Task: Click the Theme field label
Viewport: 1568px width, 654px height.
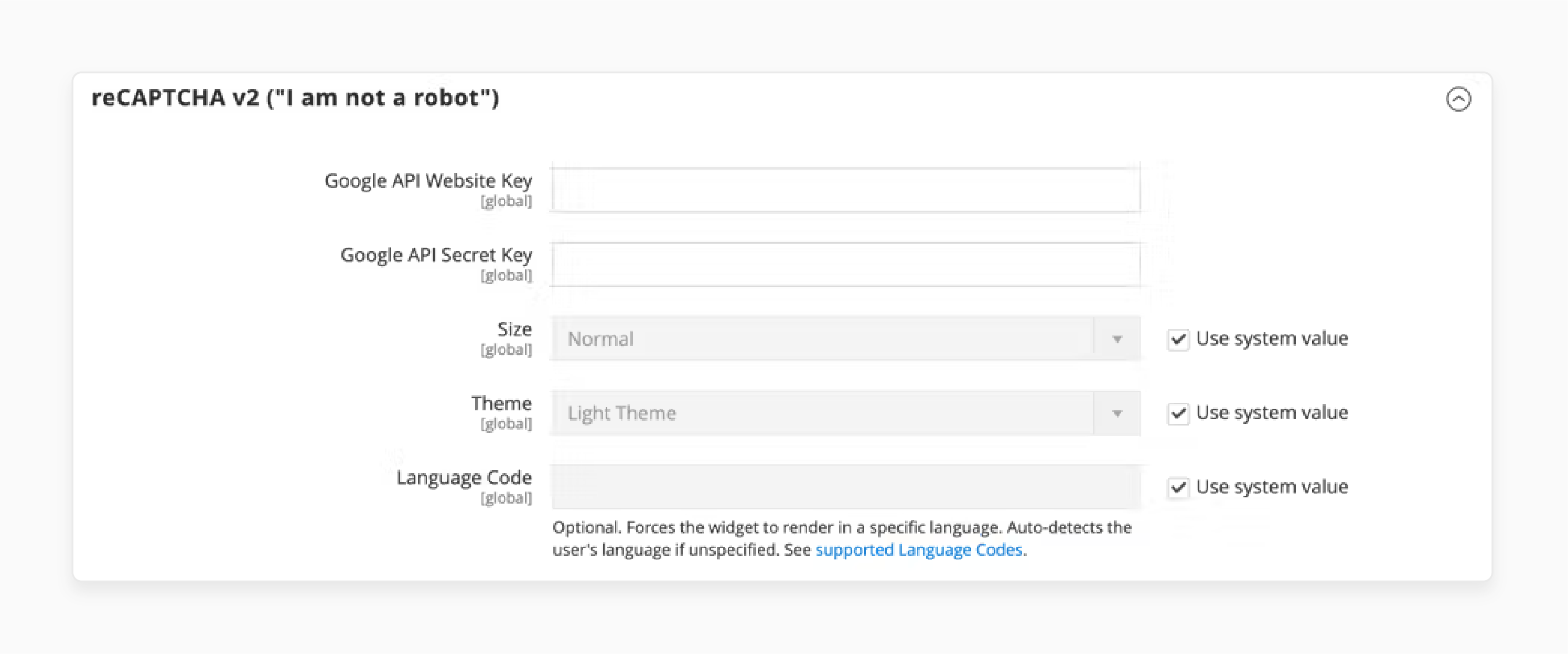Action: [501, 404]
